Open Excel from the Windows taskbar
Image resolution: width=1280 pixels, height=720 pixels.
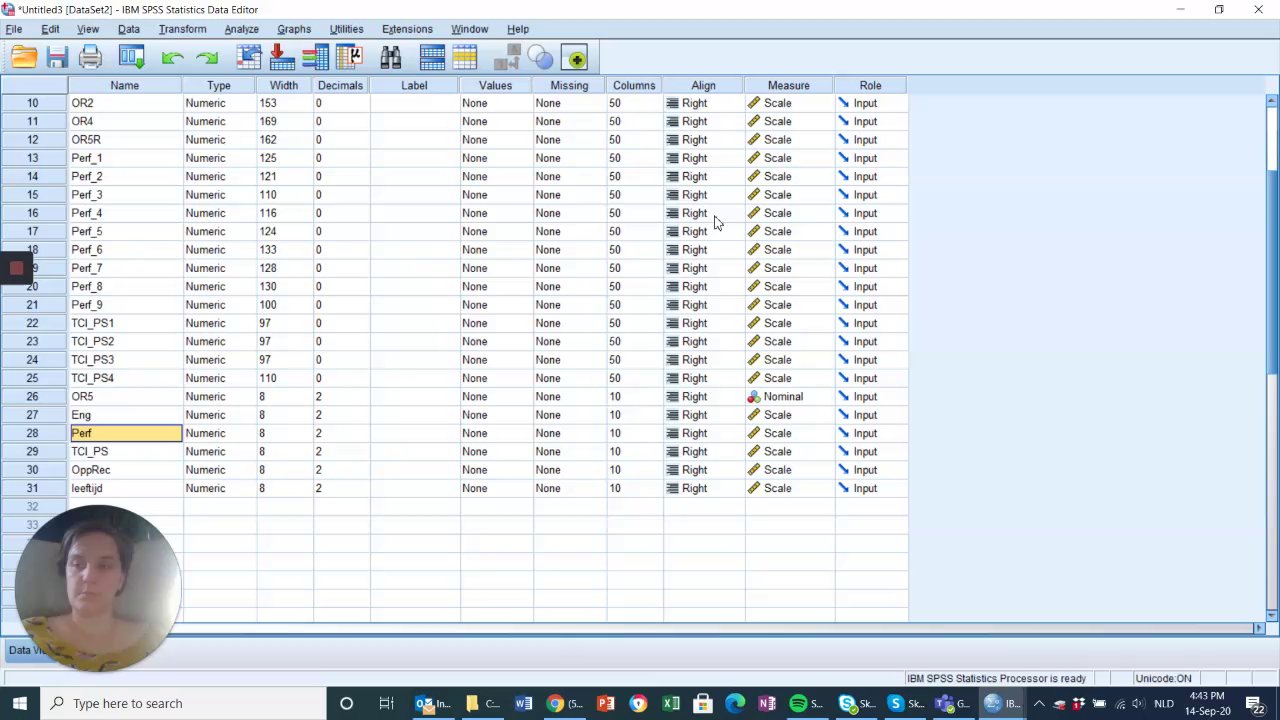[x=671, y=703]
